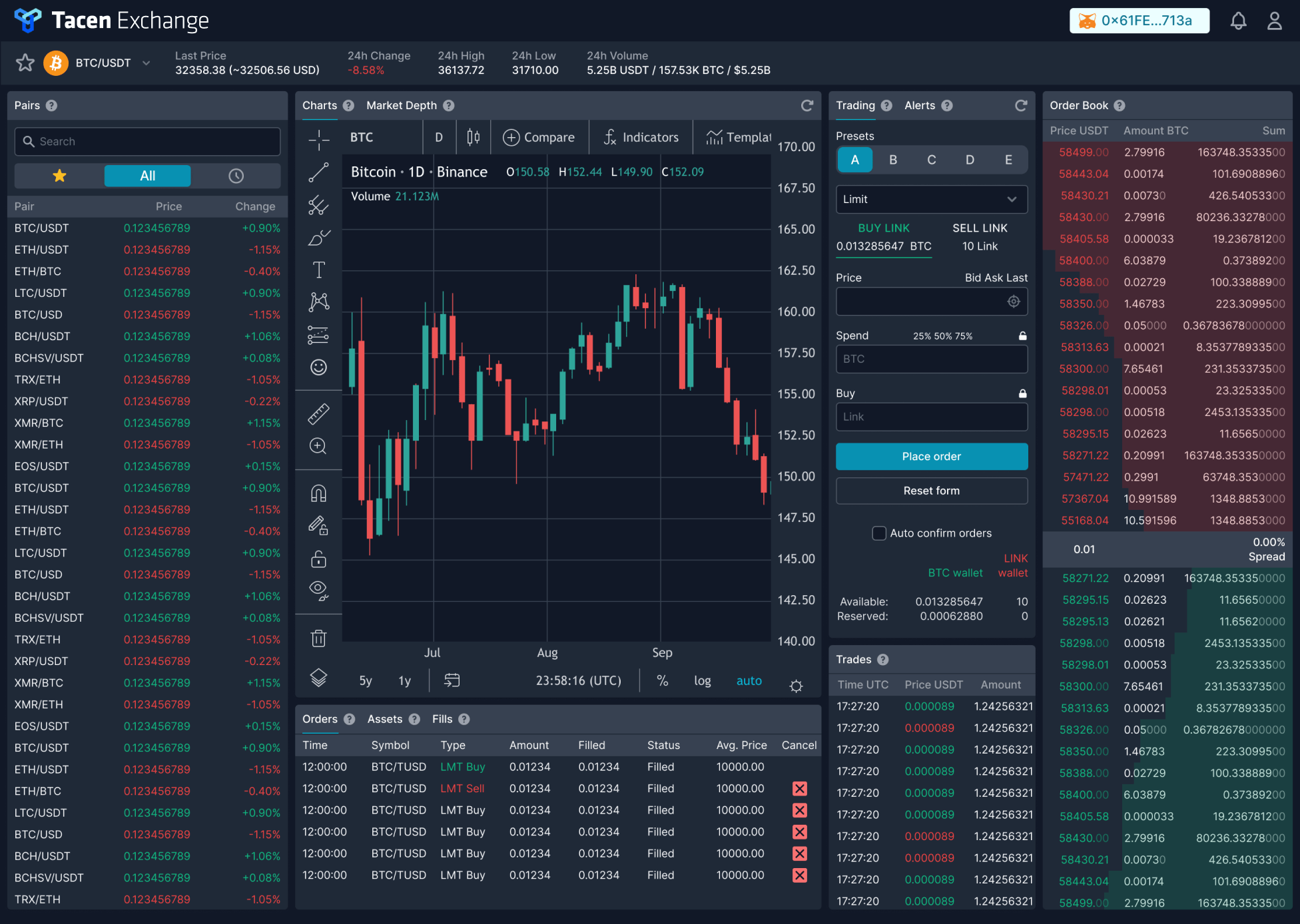The height and width of the screenshot is (924, 1300).
Task: Click the pairs Search field
Action: (x=148, y=141)
